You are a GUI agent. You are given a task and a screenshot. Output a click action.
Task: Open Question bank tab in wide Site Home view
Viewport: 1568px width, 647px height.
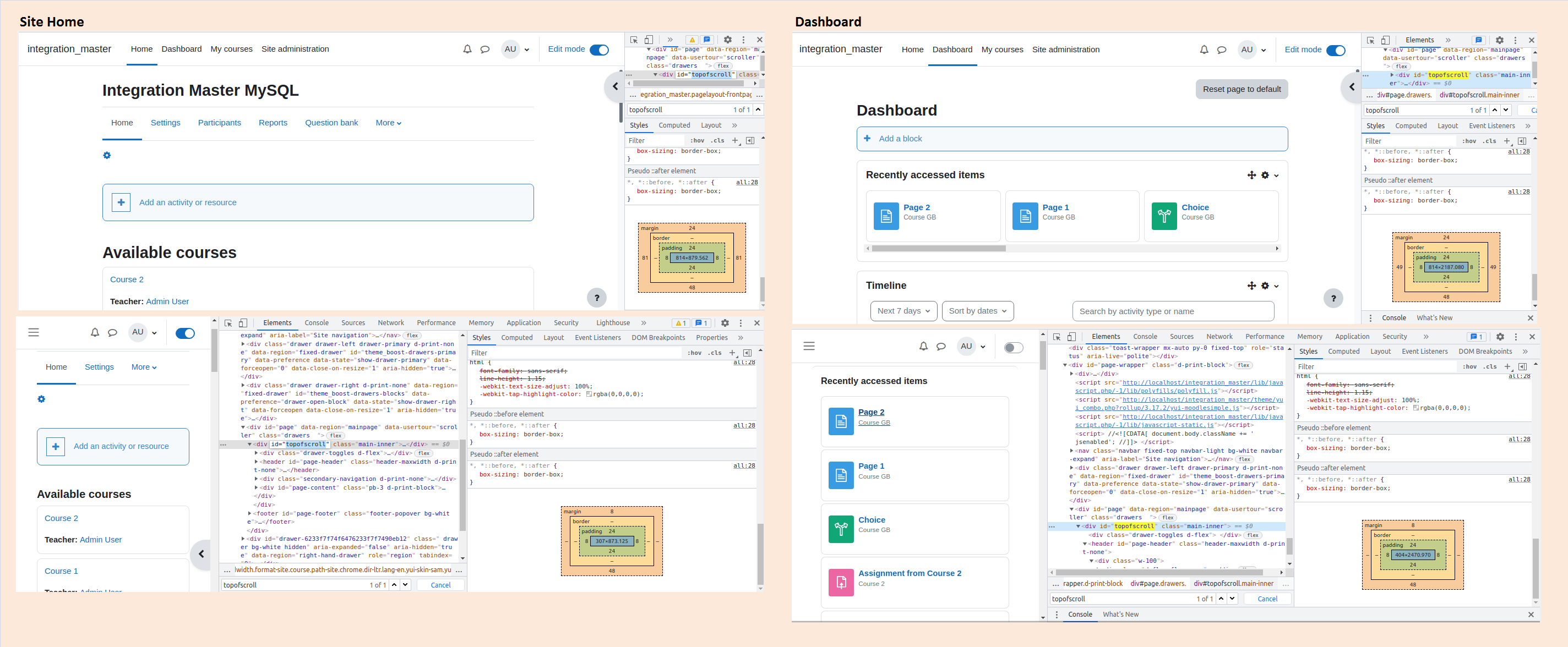[331, 123]
